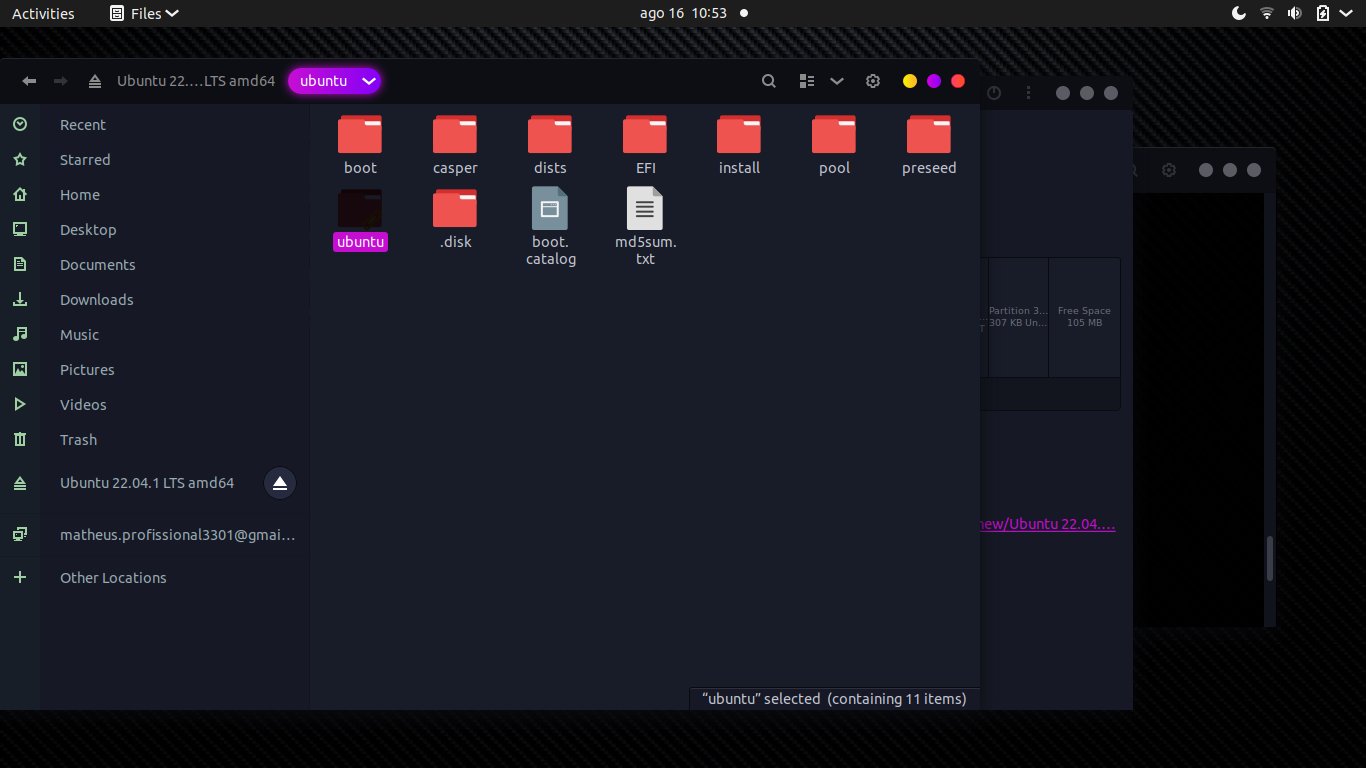Open the Files app menu in top bar
1366x768 pixels.
click(x=144, y=13)
